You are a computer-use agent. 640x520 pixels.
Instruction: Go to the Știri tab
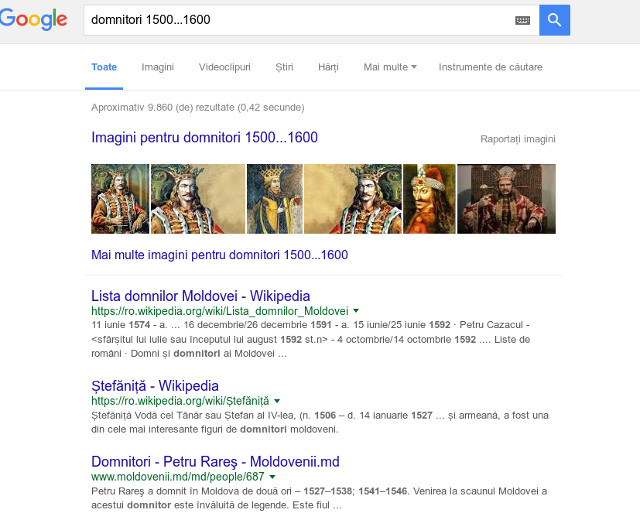point(284,67)
